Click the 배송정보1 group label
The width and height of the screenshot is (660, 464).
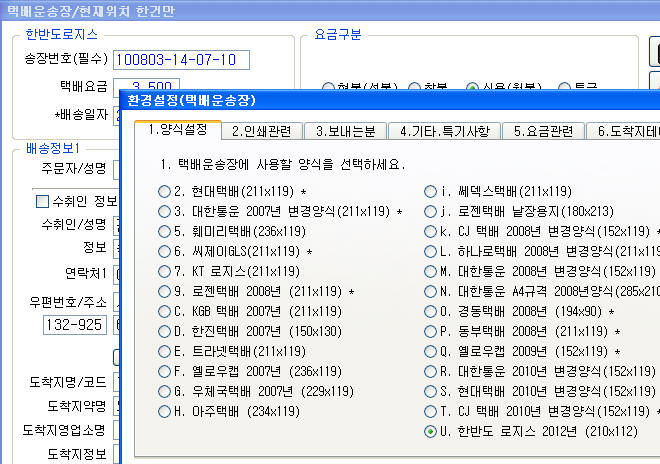click(53, 148)
